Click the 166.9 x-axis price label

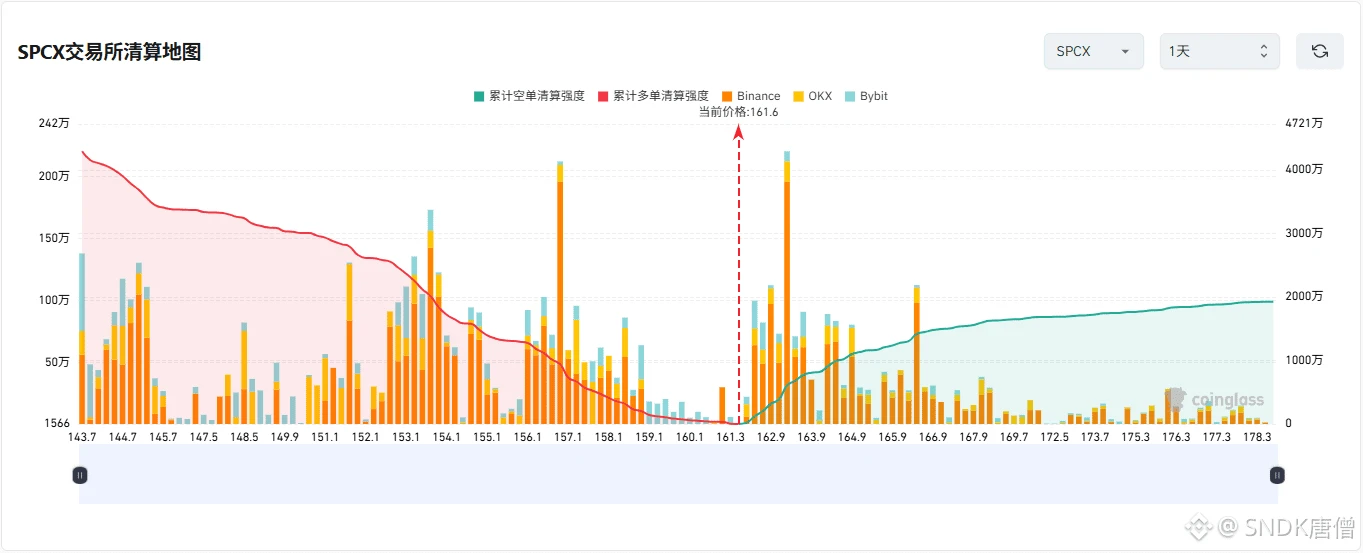(933, 437)
